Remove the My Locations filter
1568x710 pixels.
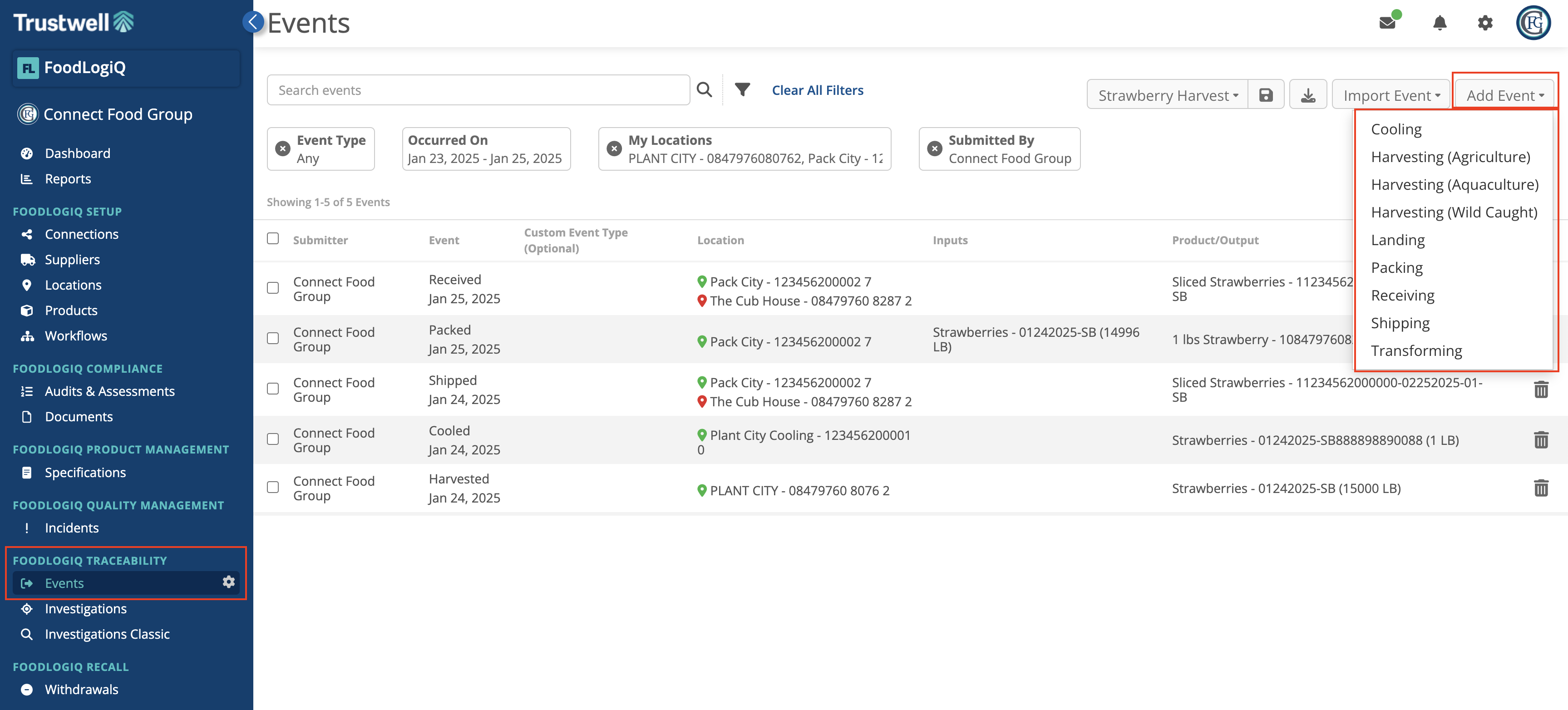[614, 148]
